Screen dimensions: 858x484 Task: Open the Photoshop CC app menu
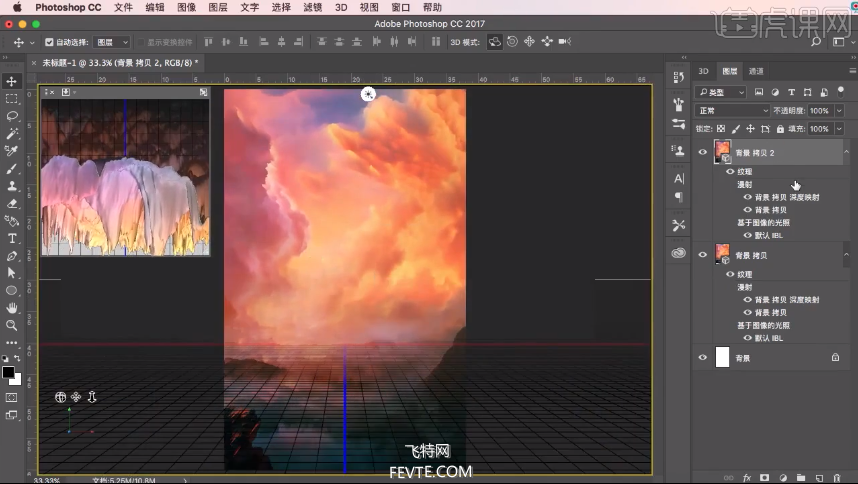(68, 7)
